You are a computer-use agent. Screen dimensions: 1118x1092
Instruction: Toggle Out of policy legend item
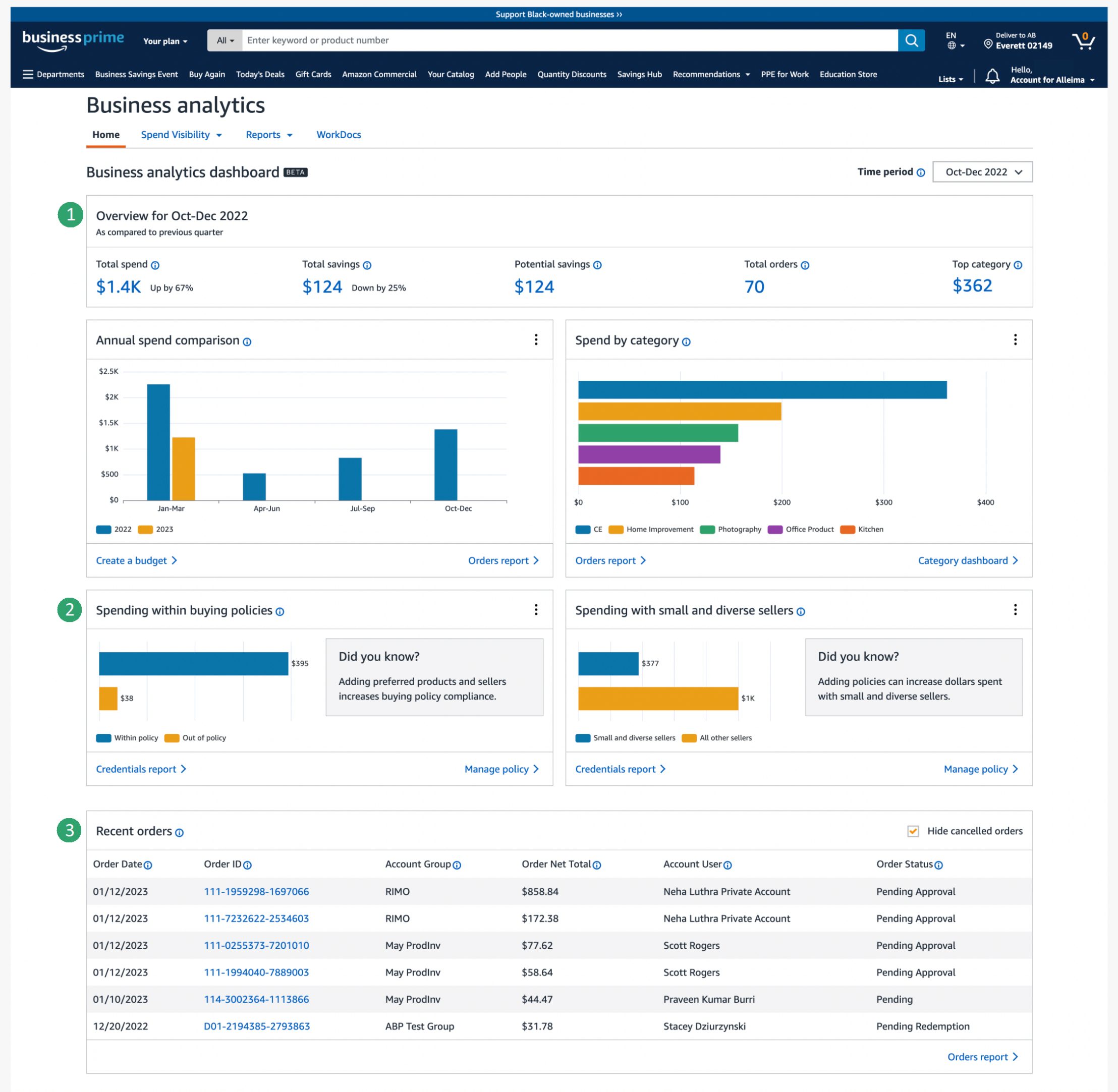pos(195,738)
